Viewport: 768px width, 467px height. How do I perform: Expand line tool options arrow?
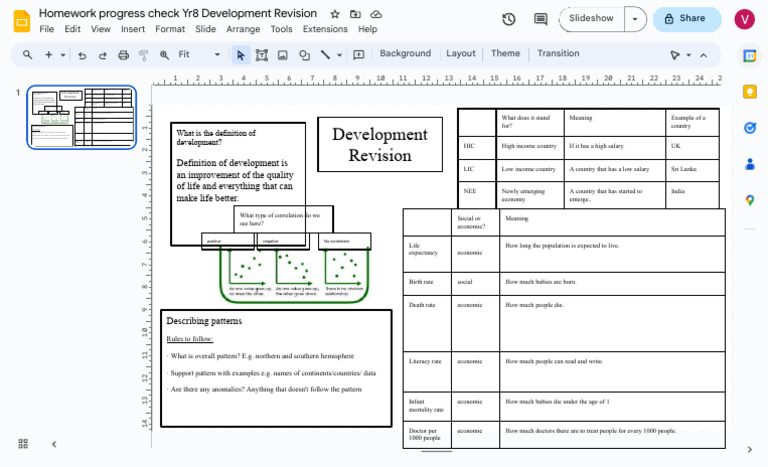click(x=339, y=55)
